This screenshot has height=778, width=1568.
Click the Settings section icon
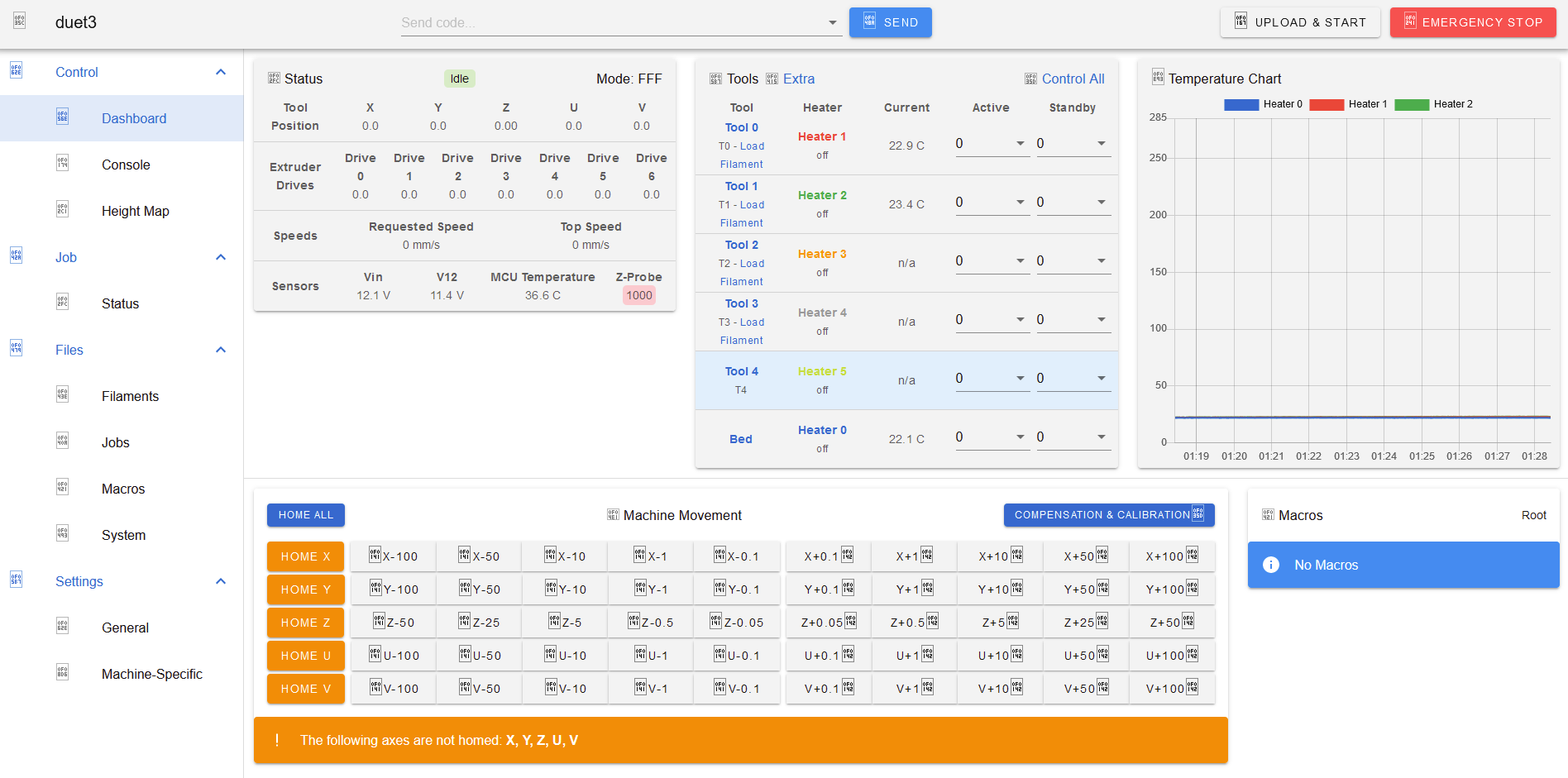click(16, 580)
